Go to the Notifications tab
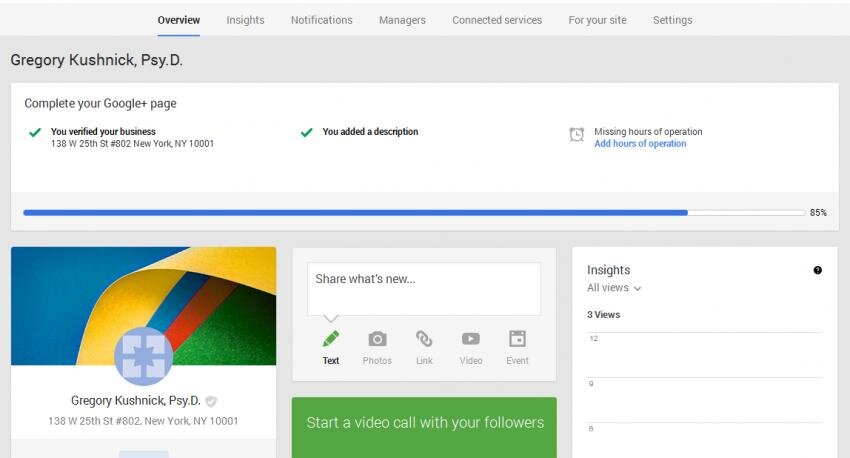 321,20
